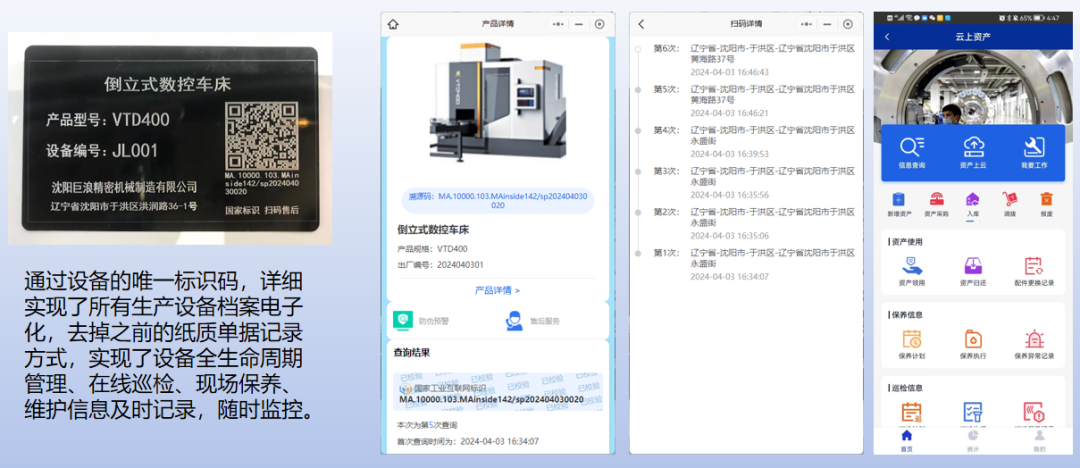This screenshot has width=1080, height=468.
Task: Tap the circle close capsule in 扫码详情
Action: (848, 24)
